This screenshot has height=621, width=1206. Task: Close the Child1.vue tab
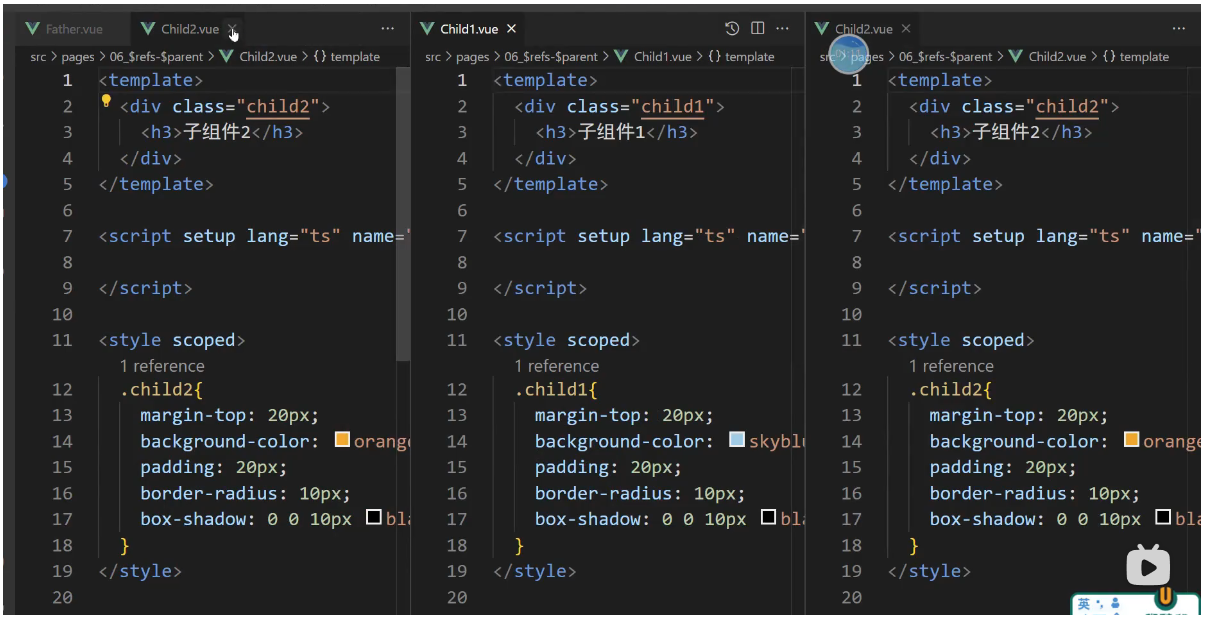coord(511,29)
